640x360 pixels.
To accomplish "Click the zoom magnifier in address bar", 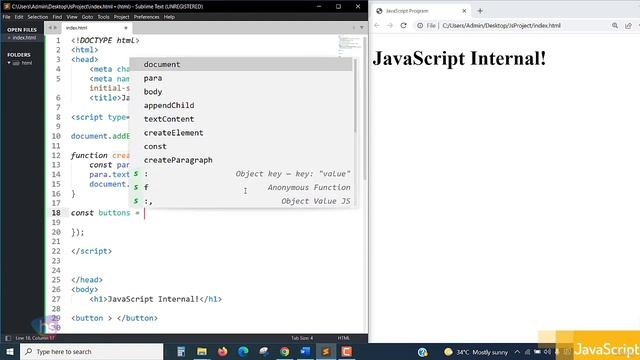I will 615,25.
